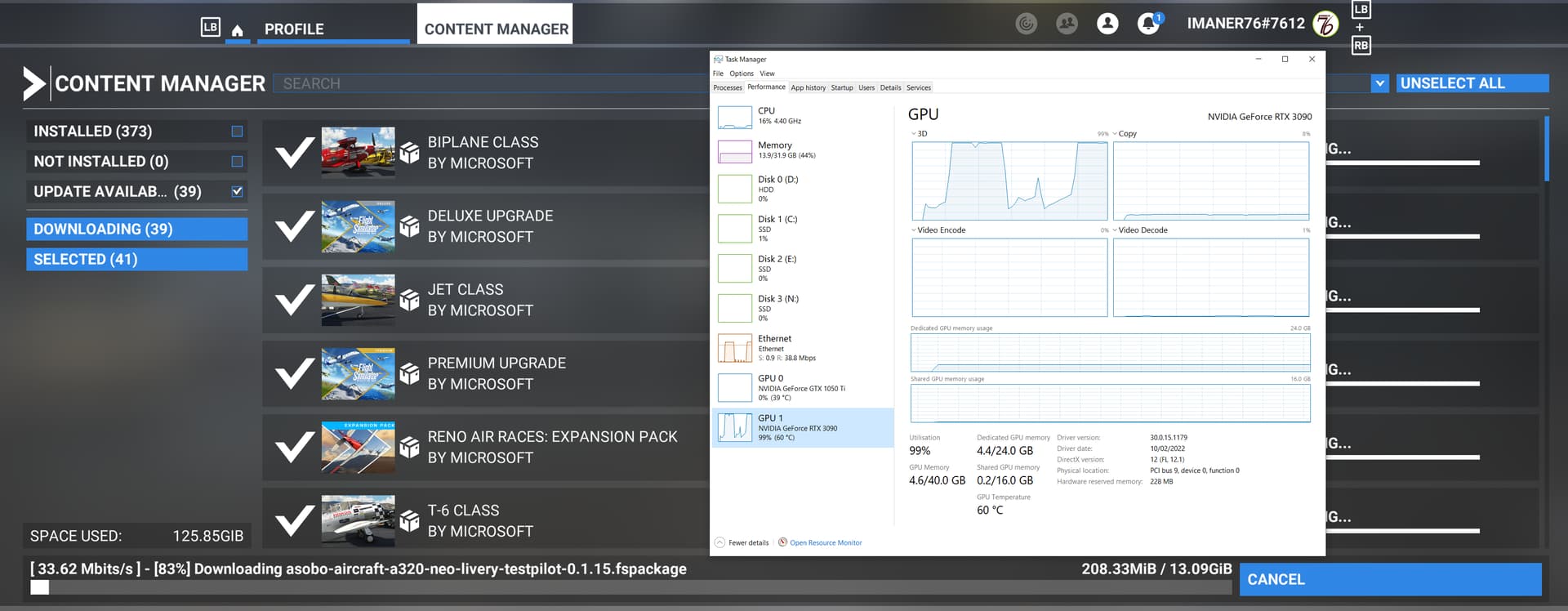Switch to the App history tab
The image size is (1568, 611).
click(x=808, y=87)
